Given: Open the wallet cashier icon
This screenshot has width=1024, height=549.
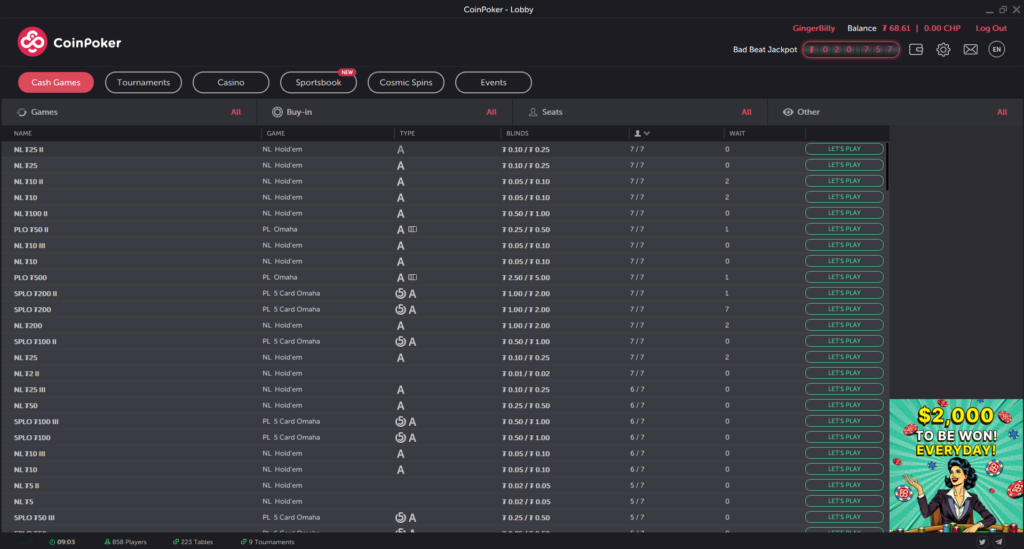Looking at the screenshot, I should (917, 49).
